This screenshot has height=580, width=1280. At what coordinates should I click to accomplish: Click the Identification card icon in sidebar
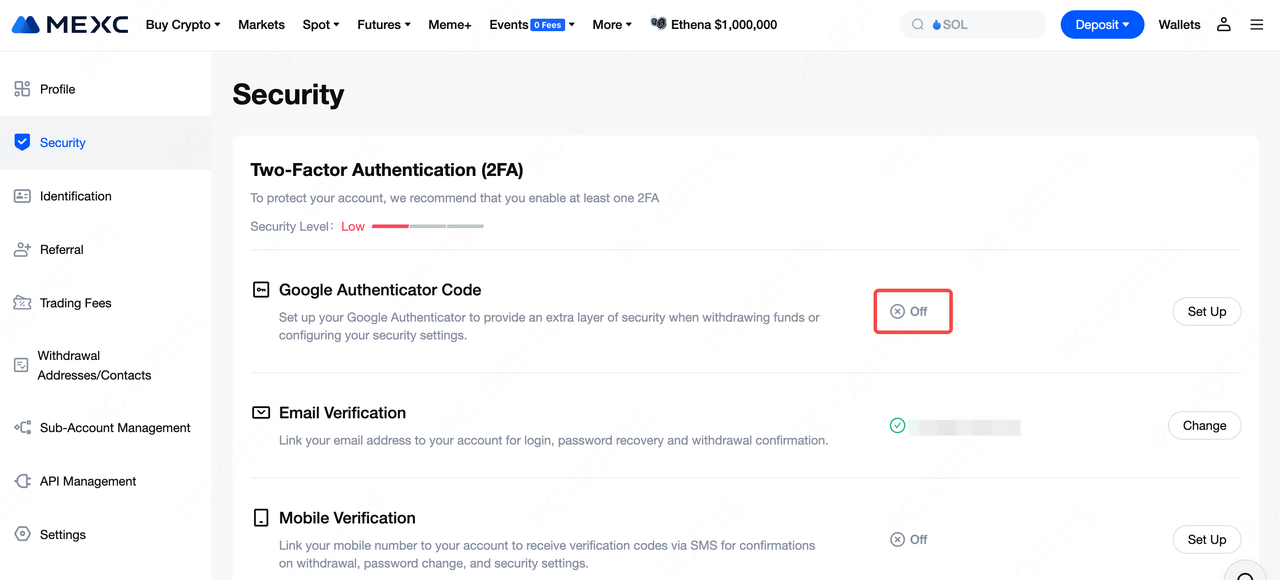coord(22,196)
